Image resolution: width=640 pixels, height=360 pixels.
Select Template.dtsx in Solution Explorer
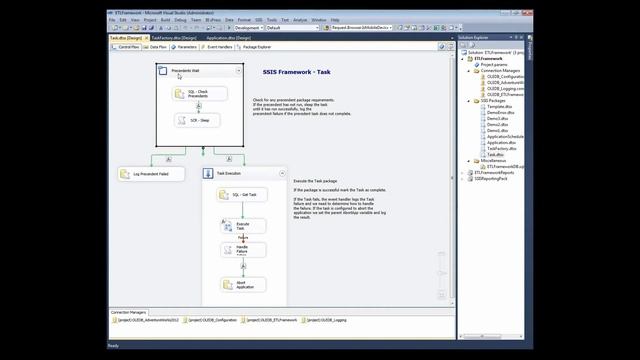499,107
